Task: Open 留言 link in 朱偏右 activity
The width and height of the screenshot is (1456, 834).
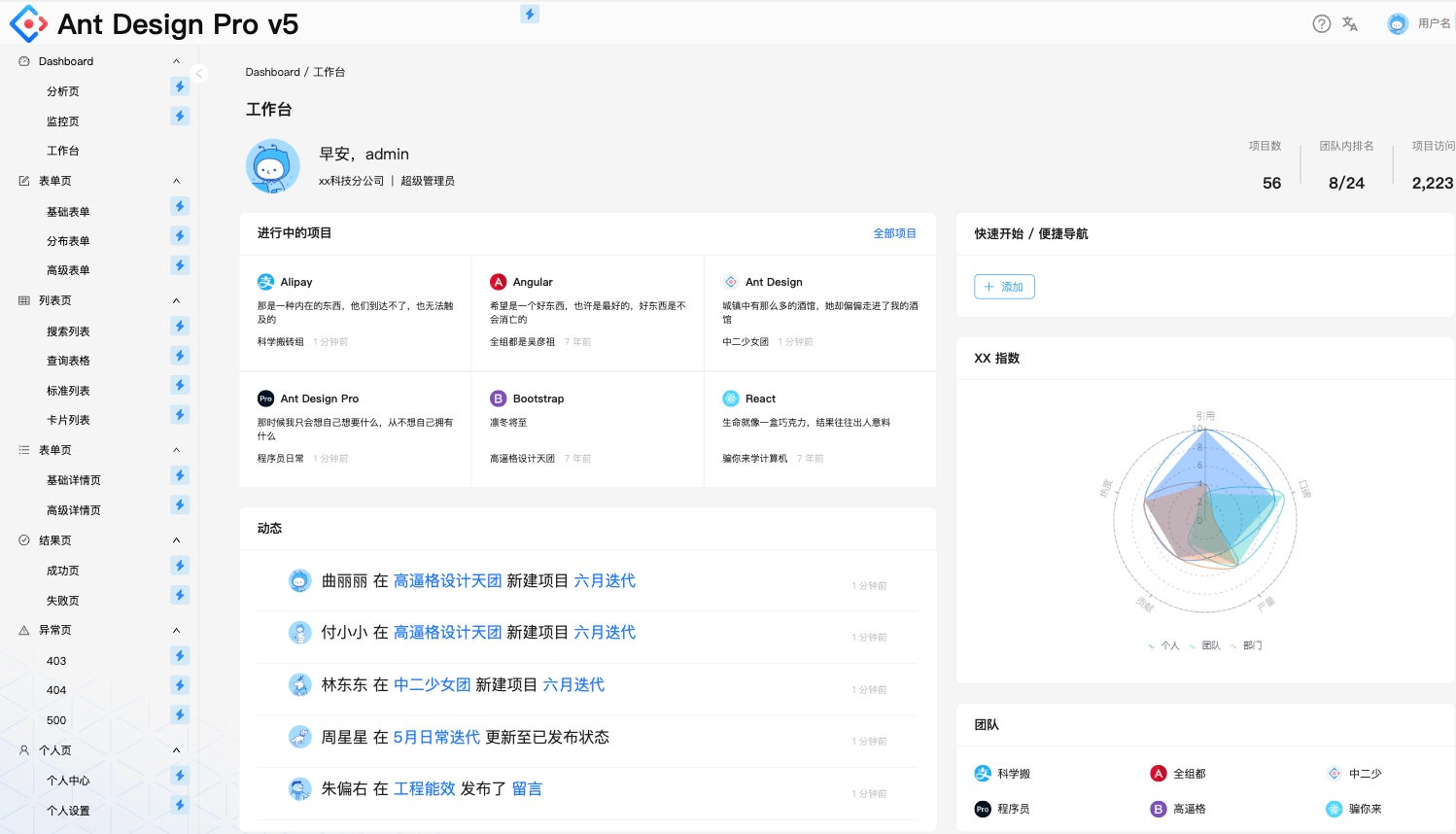Action: [x=527, y=788]
